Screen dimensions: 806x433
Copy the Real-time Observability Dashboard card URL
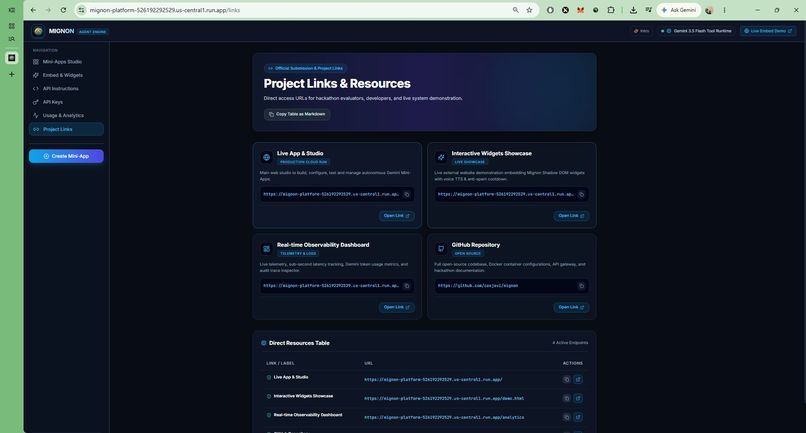tap(407, 286)
